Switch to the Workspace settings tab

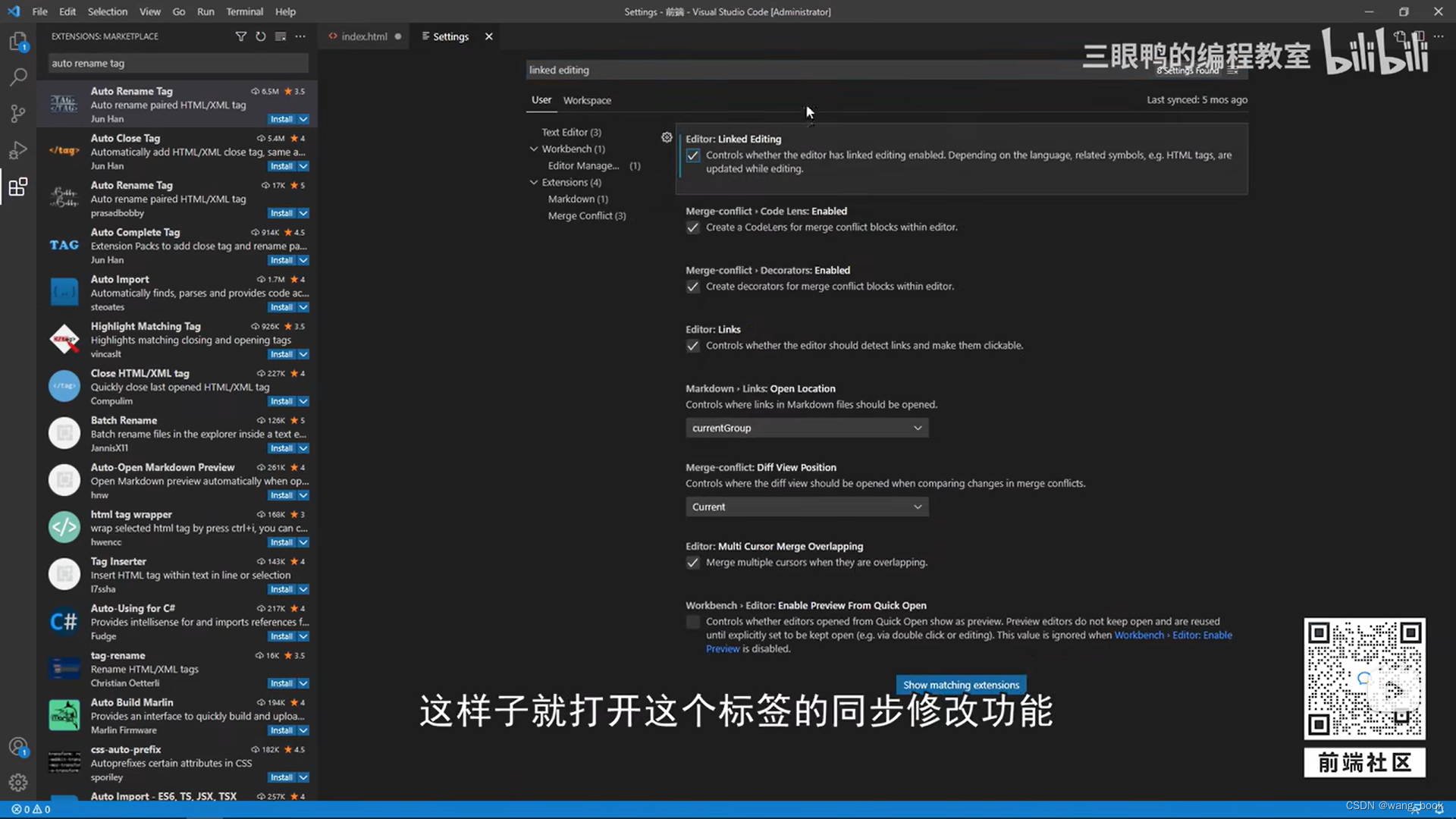point(586,99)
